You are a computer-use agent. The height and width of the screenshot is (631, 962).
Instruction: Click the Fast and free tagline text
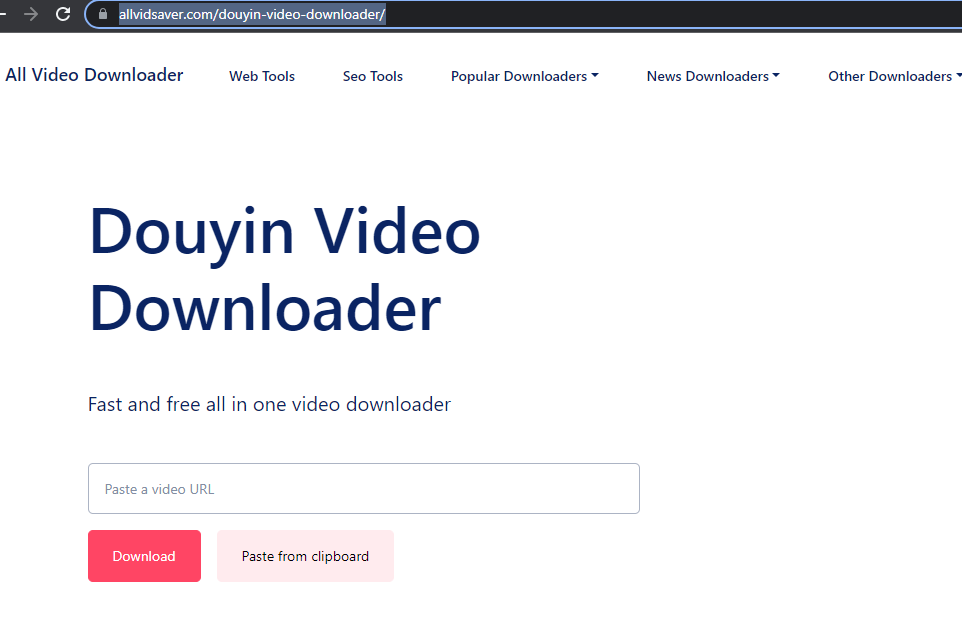(269, 405)
